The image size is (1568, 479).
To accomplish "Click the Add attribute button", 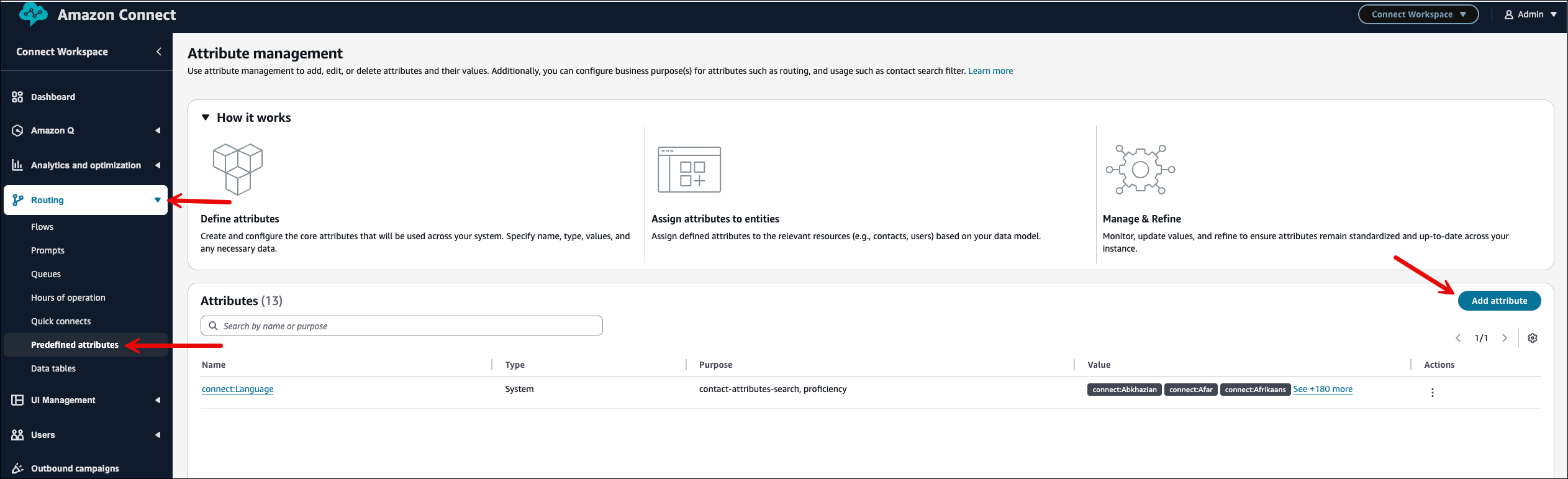I will [1499, 301].
